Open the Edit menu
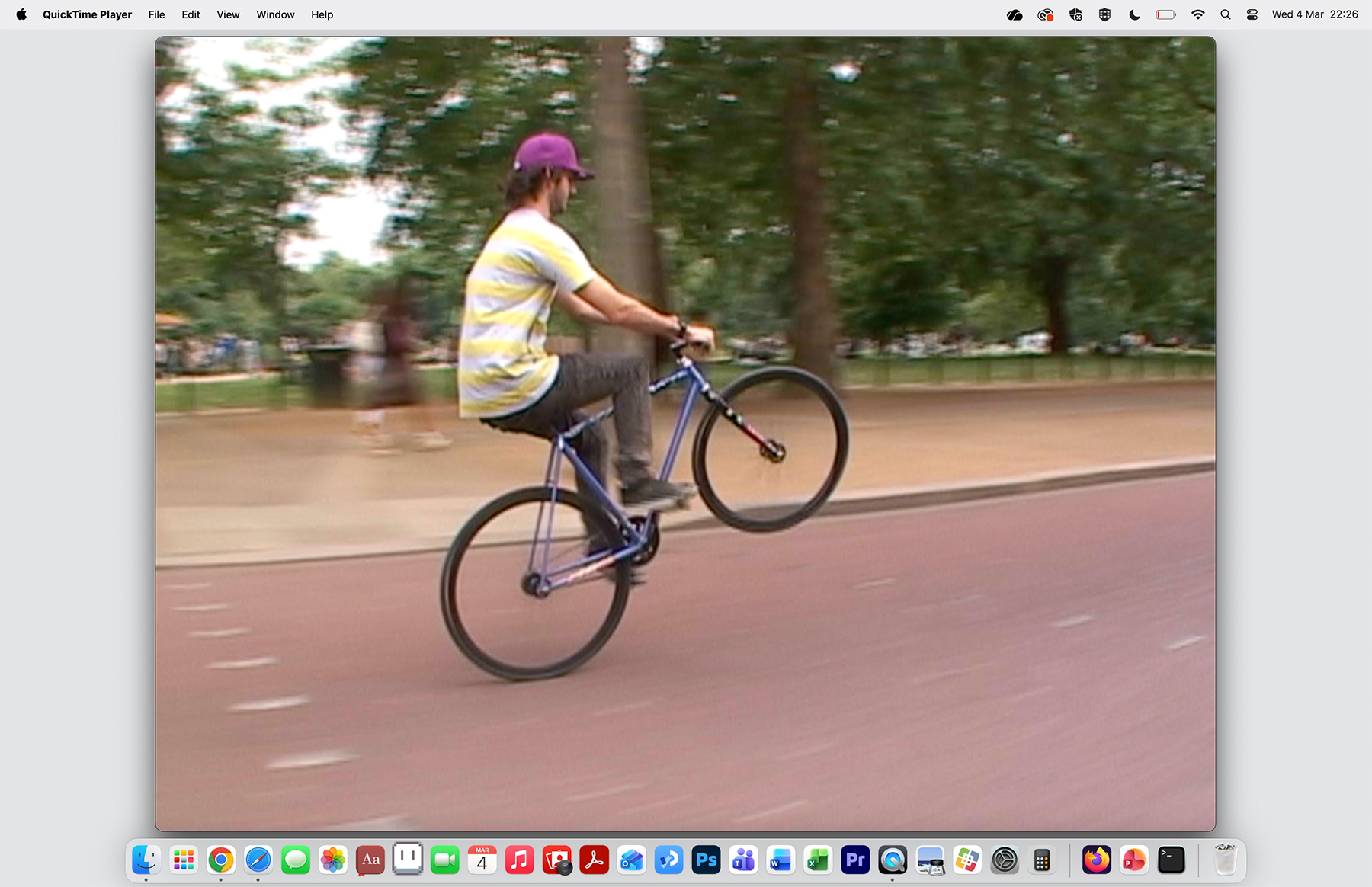The image size is (1372, 887). 191,14
